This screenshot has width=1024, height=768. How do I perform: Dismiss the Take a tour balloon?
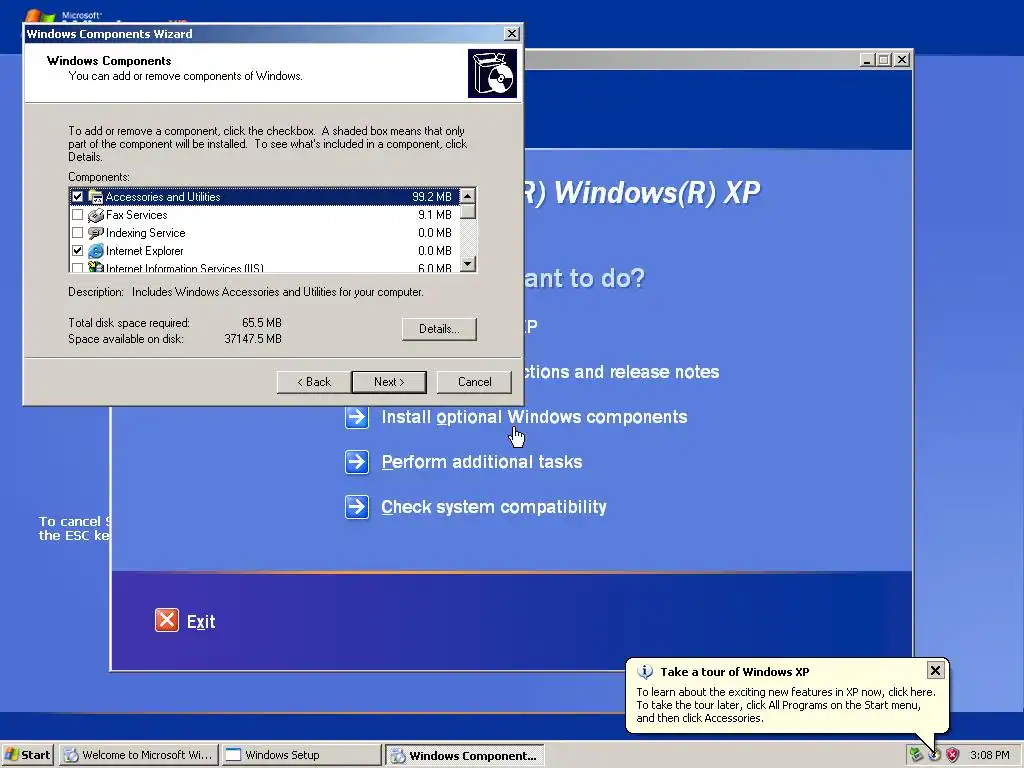(935, 670)
